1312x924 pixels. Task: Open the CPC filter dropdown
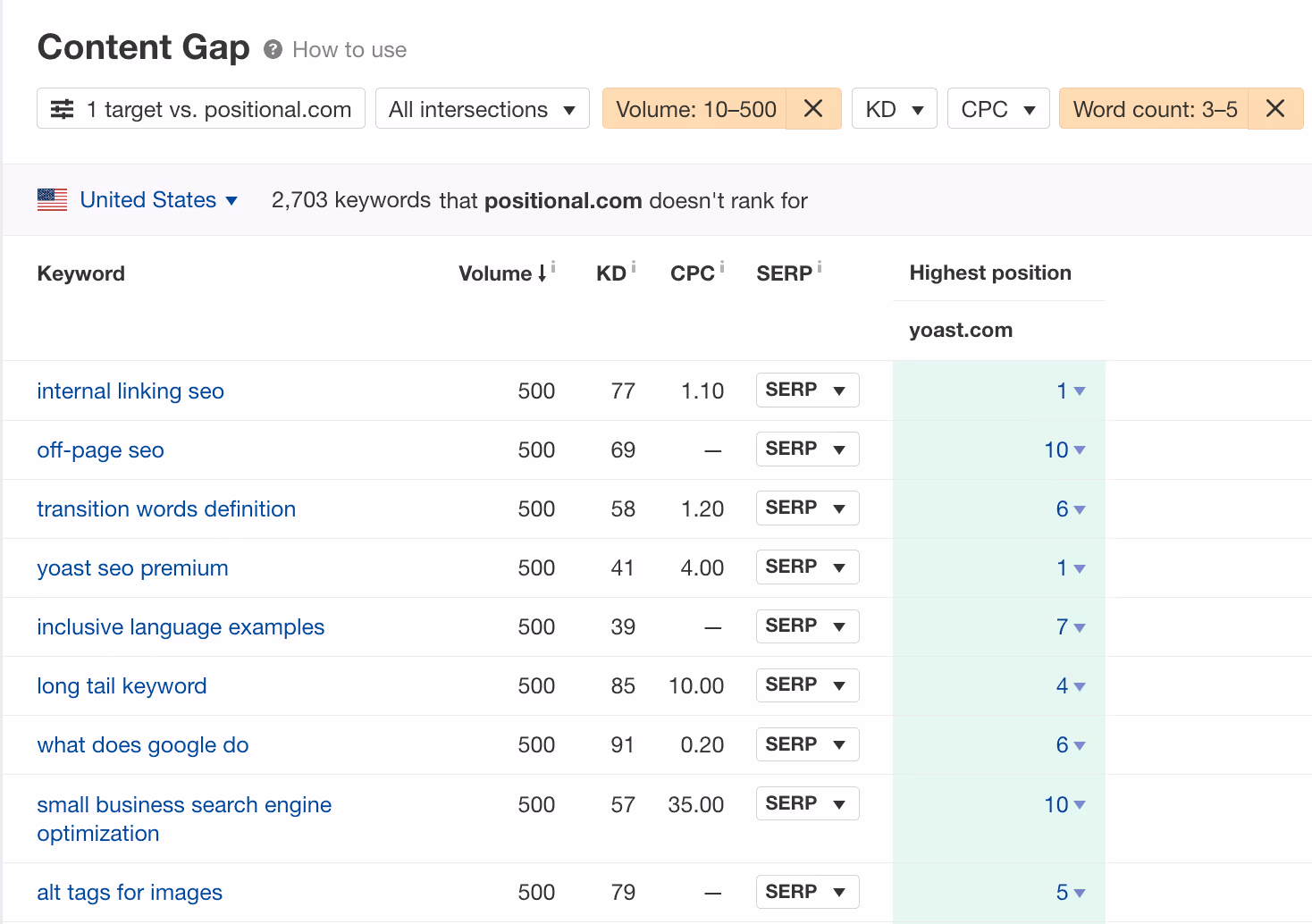[x=998, y=109]
